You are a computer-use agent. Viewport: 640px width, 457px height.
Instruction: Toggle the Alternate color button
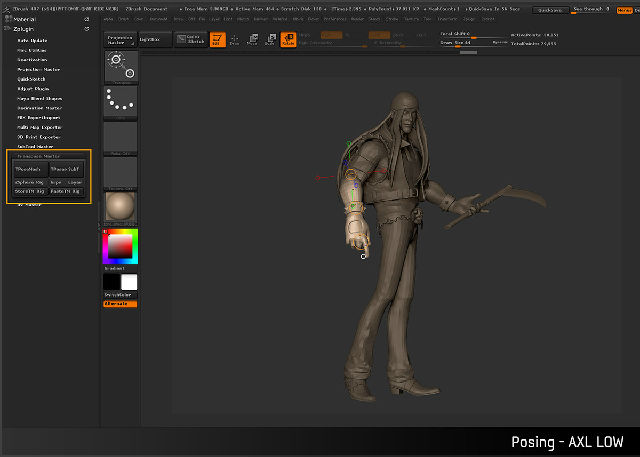pos(120,304)
